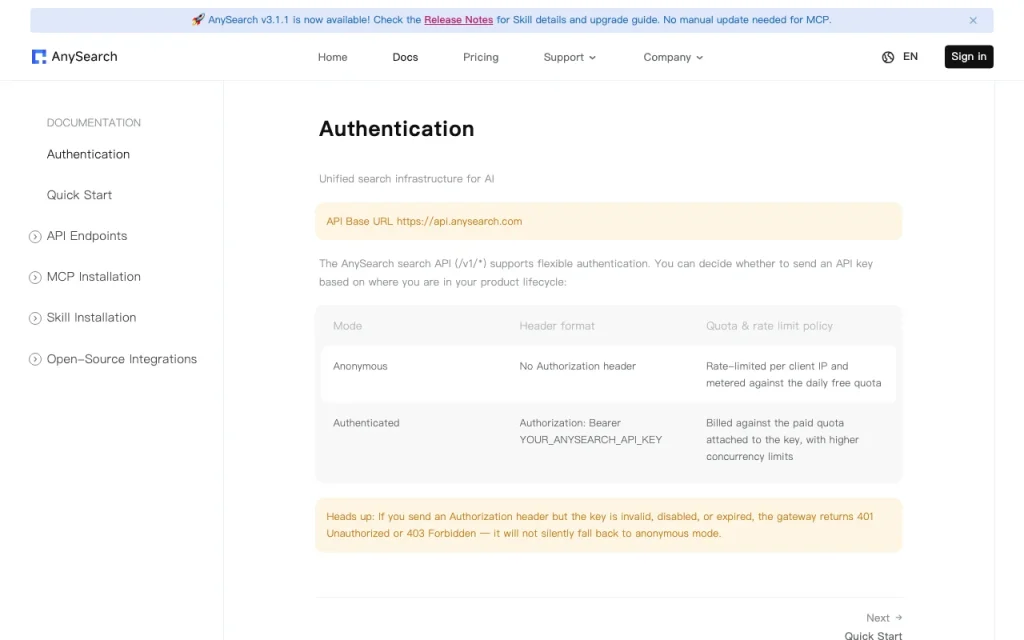Dismiss the release announcement banner
1024x640 pixels.
pyautogui.click(x=973, y=20)
